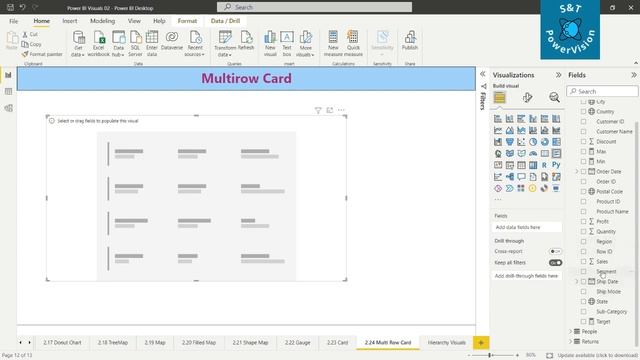Adjust the zoom slider in status bar
Viewport: 640px width, 360px height.
pyautogui.click(x=490, y=356)
